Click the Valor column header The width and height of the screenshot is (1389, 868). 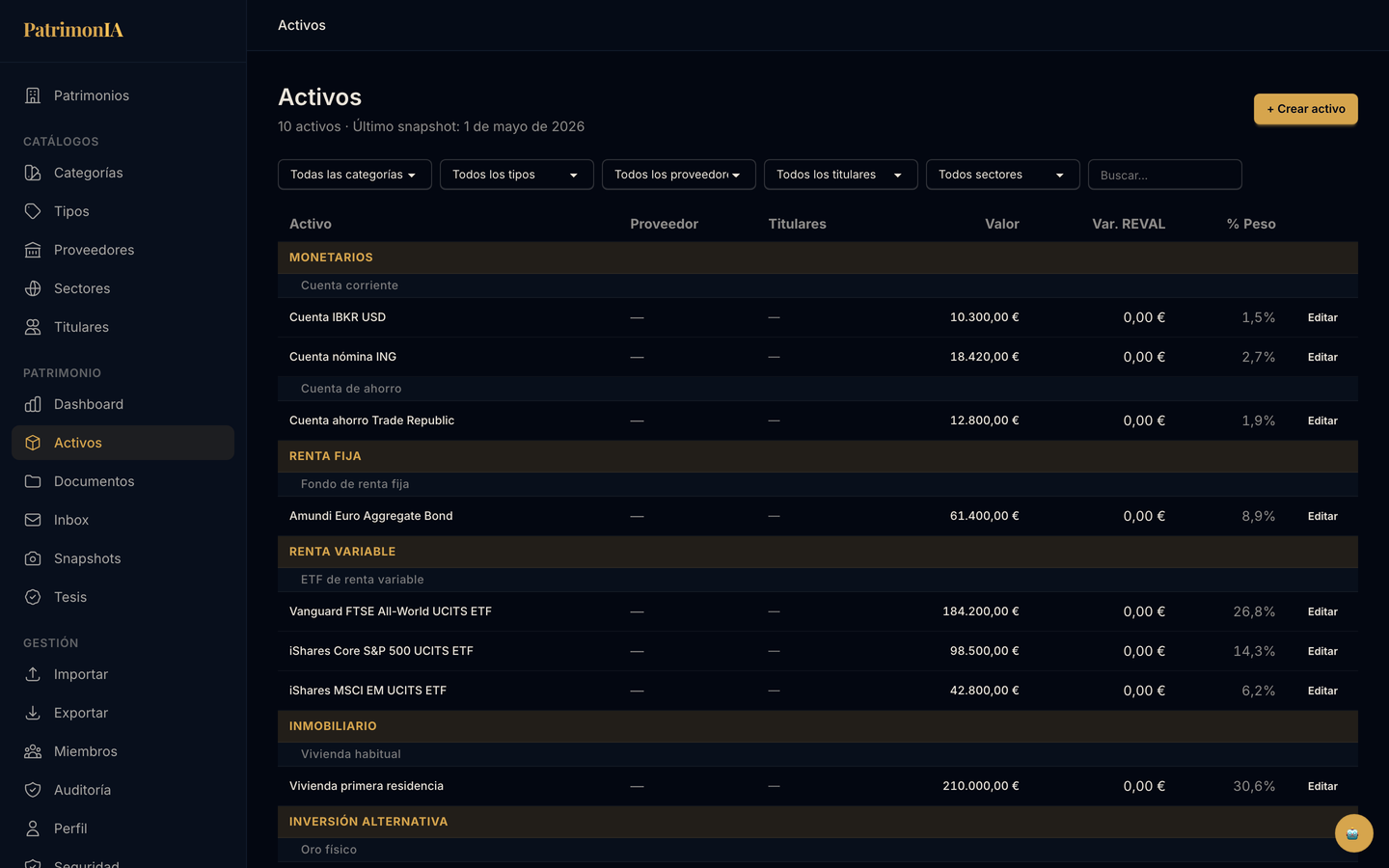[x=1002, y=224]
